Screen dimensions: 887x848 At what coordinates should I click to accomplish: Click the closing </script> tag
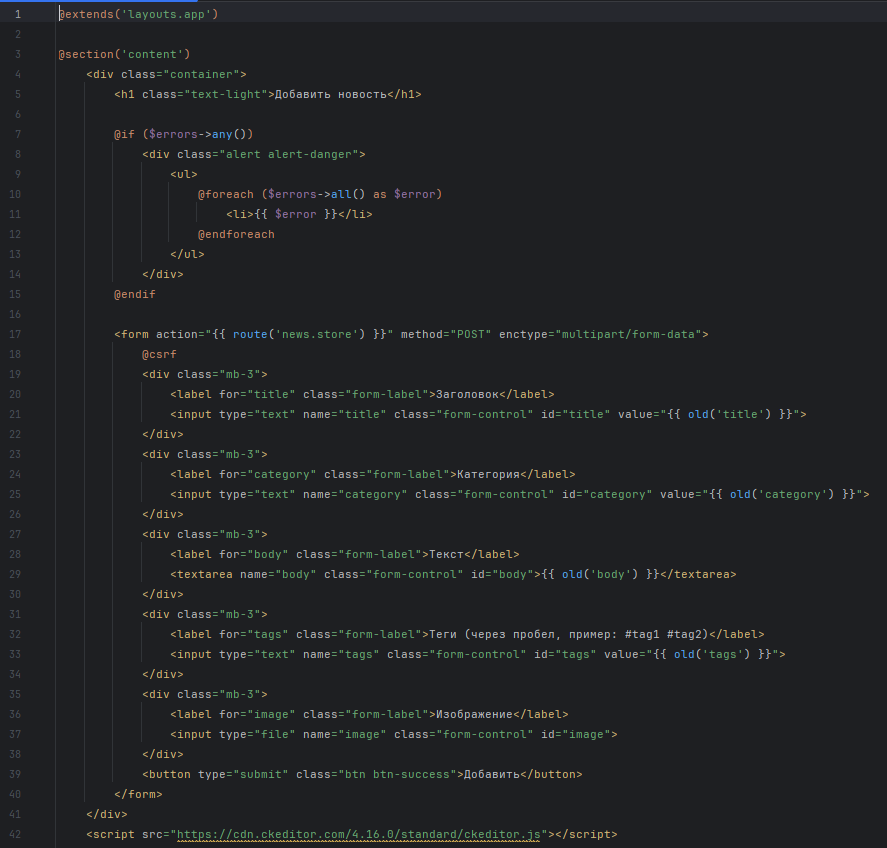587,834
